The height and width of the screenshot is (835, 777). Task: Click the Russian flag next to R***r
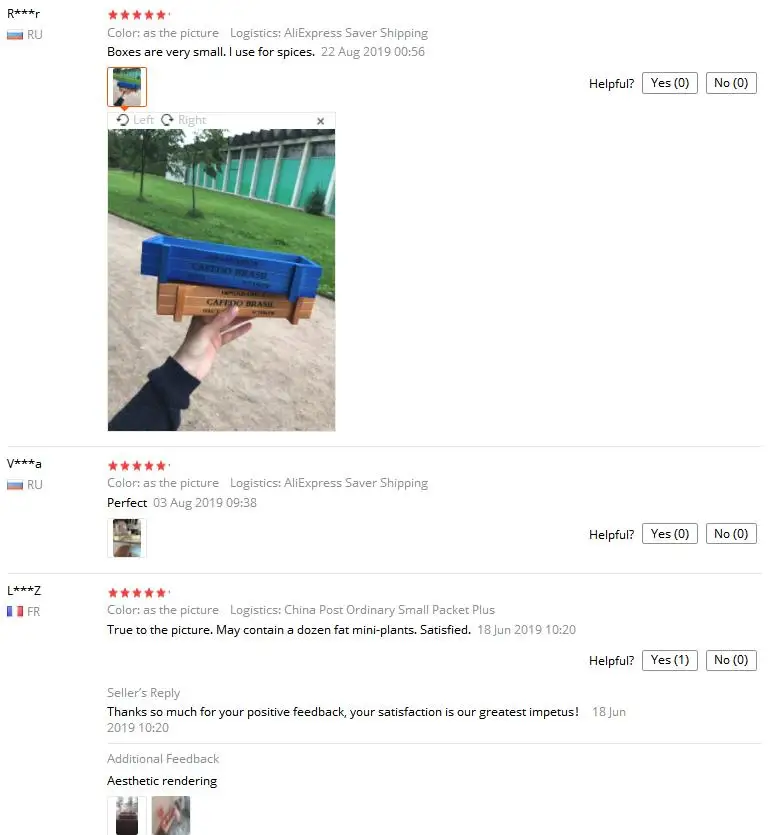coord(15,35)
